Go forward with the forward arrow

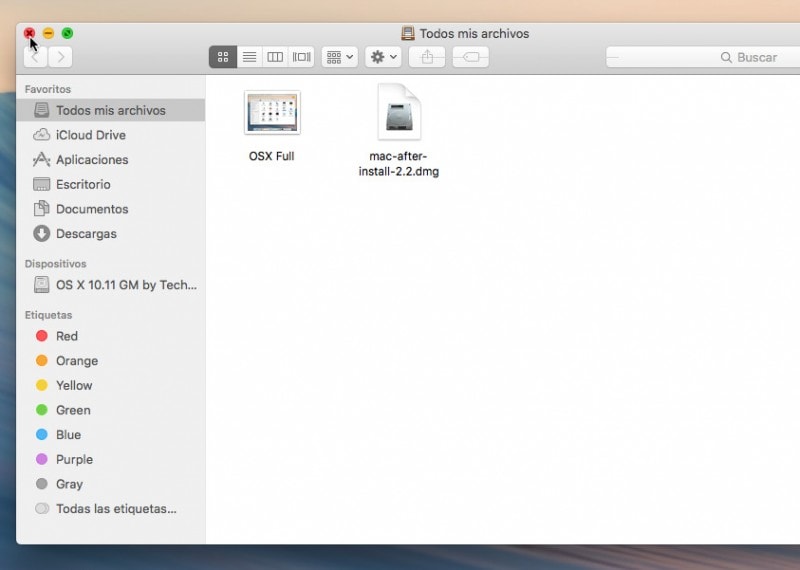(60, 57)
